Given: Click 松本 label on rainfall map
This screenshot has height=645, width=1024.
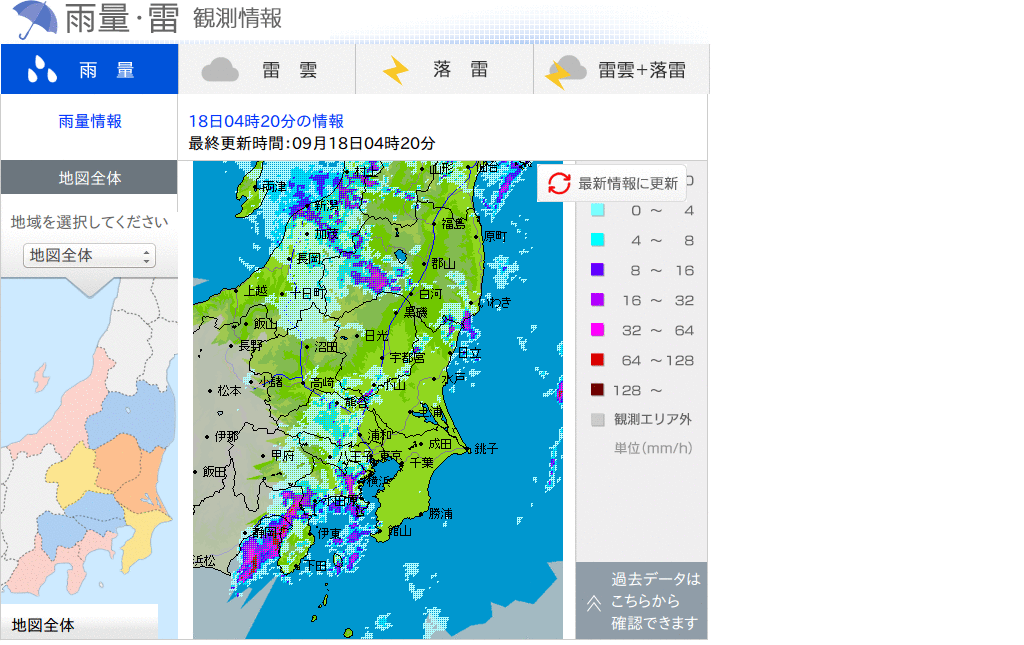Looking at the screenshot, I should [229, 390].
